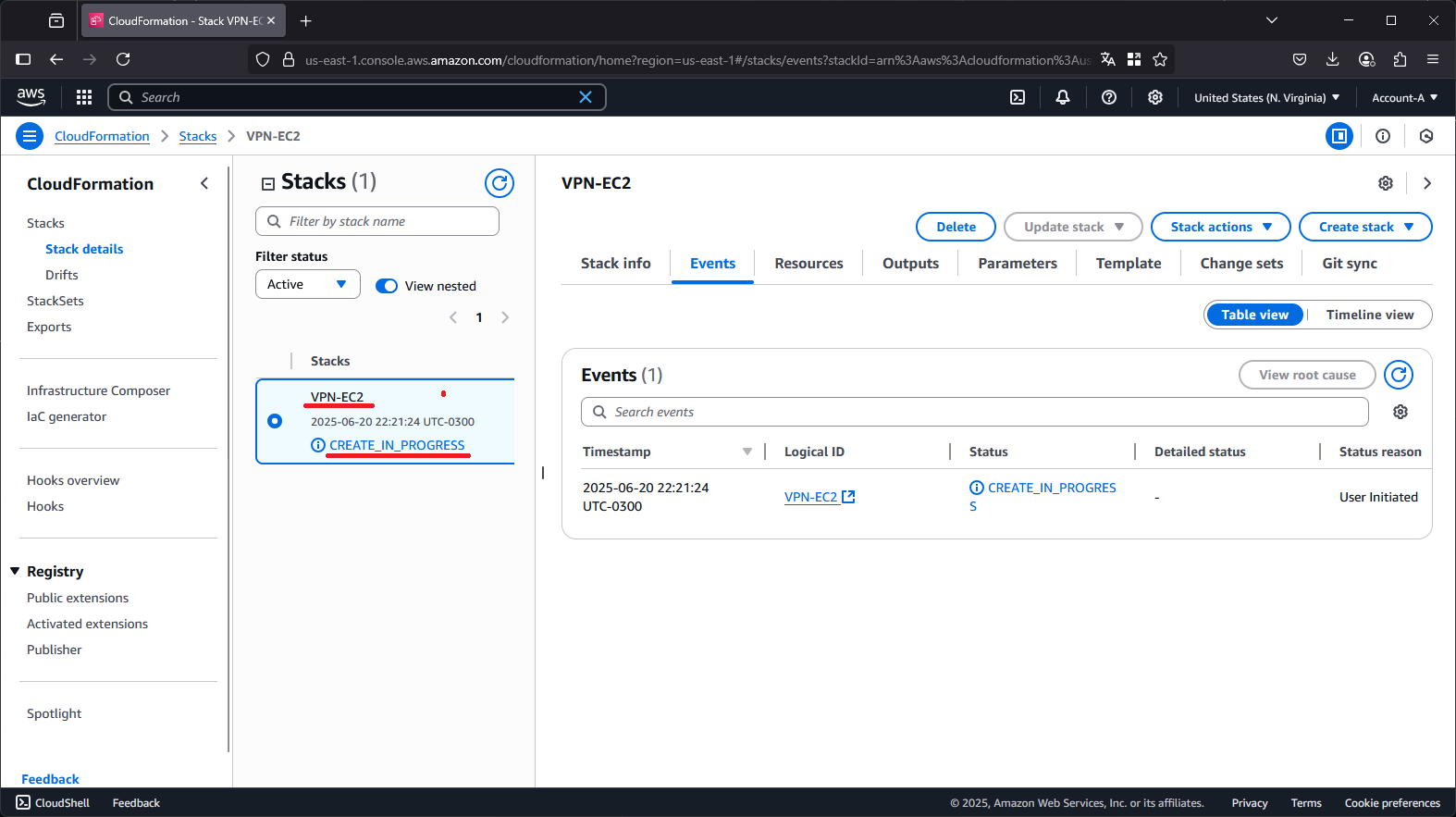The height and width of the screenshot is (817, 1456).
Task: Open the browser downloads icon
Action: click(1333, 59)
